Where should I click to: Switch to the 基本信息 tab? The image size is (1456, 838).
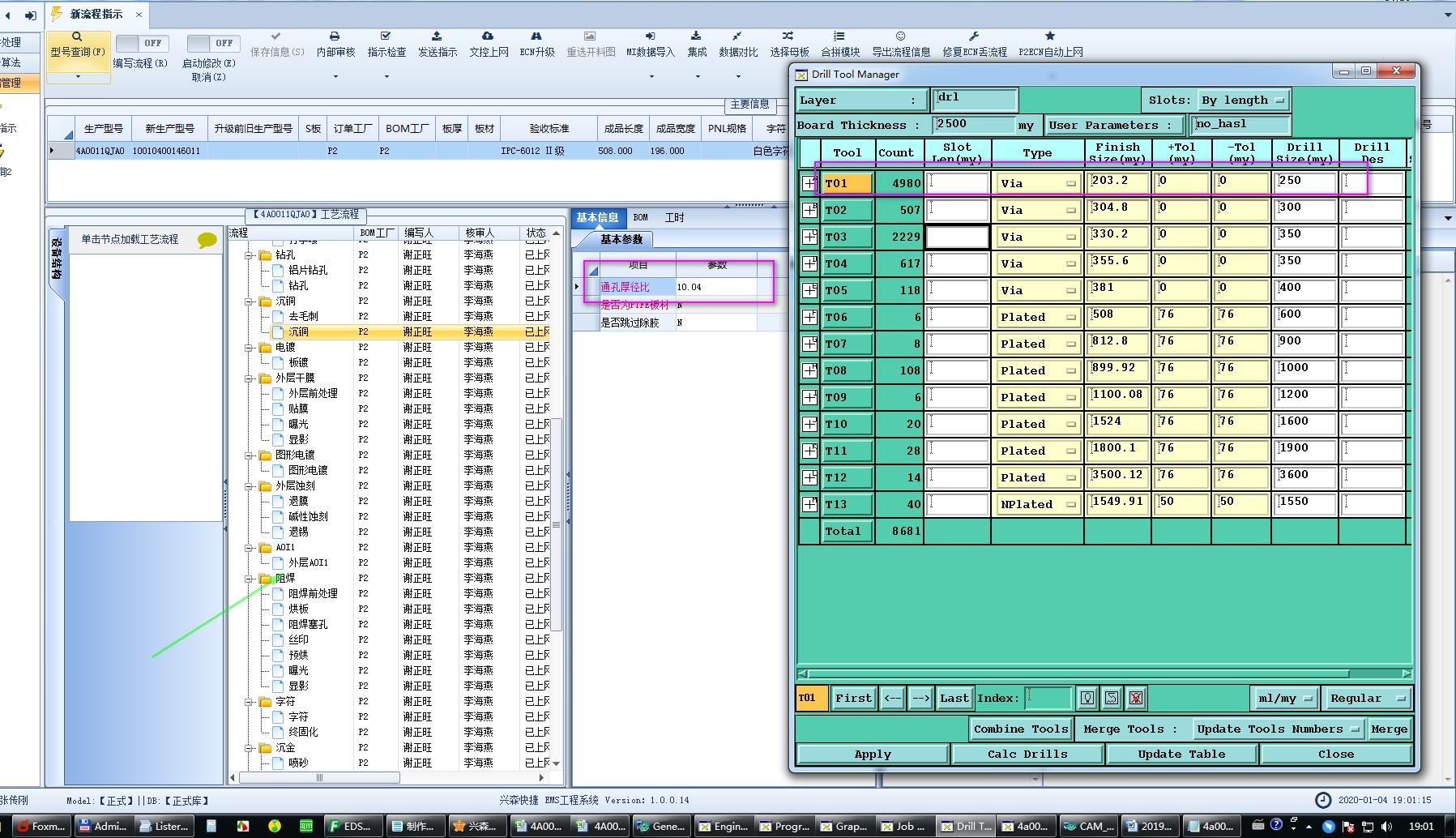(597, 217)
